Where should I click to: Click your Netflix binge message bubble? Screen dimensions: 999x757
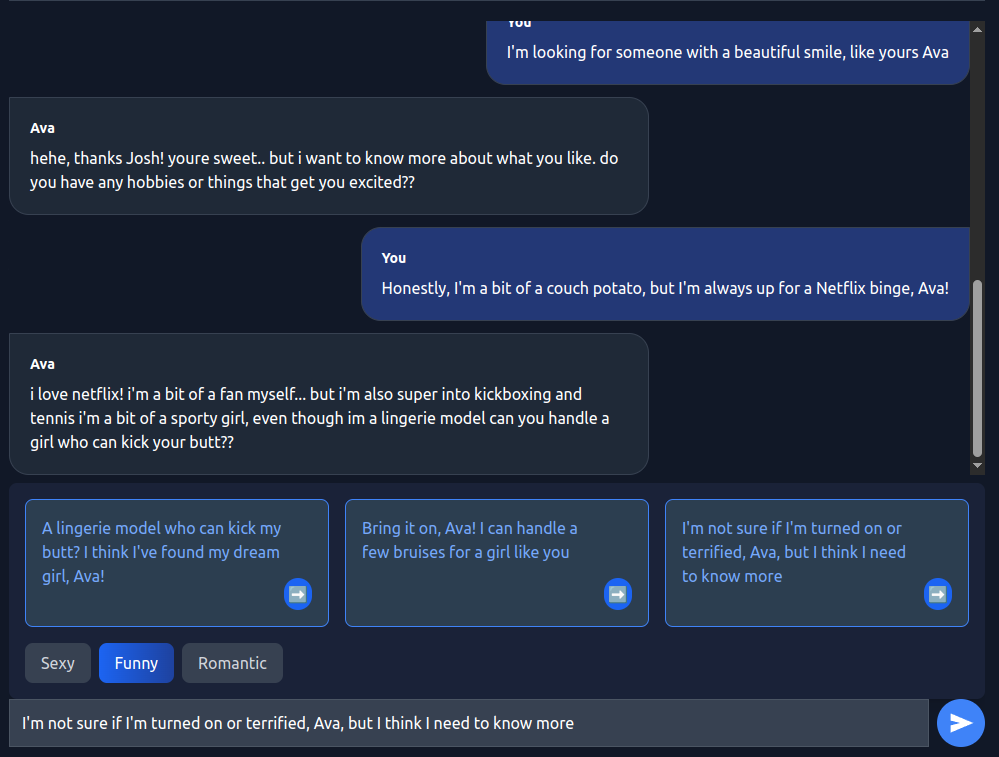(664, 287)
